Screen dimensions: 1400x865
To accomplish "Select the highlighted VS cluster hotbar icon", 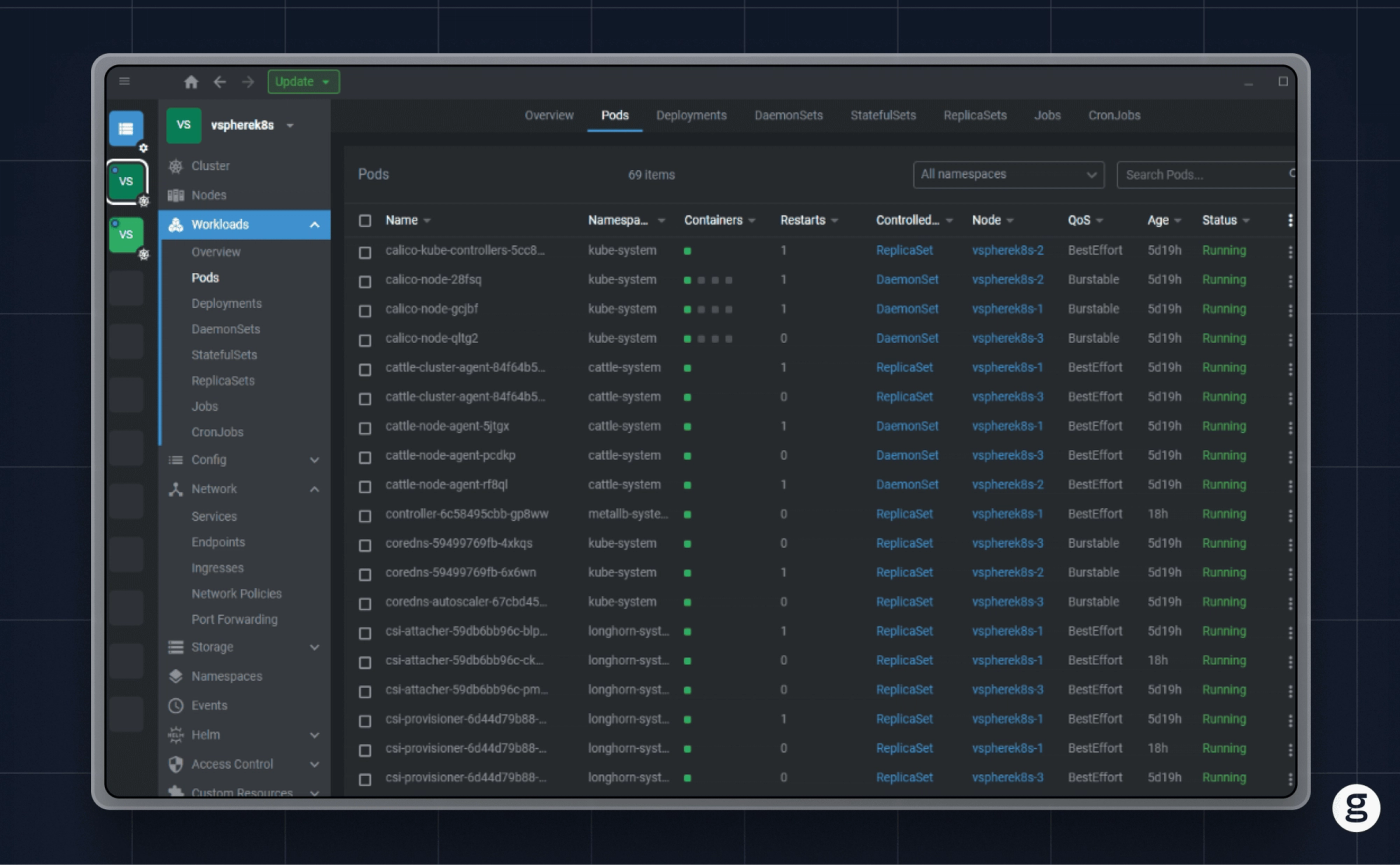I will [126, 181].
